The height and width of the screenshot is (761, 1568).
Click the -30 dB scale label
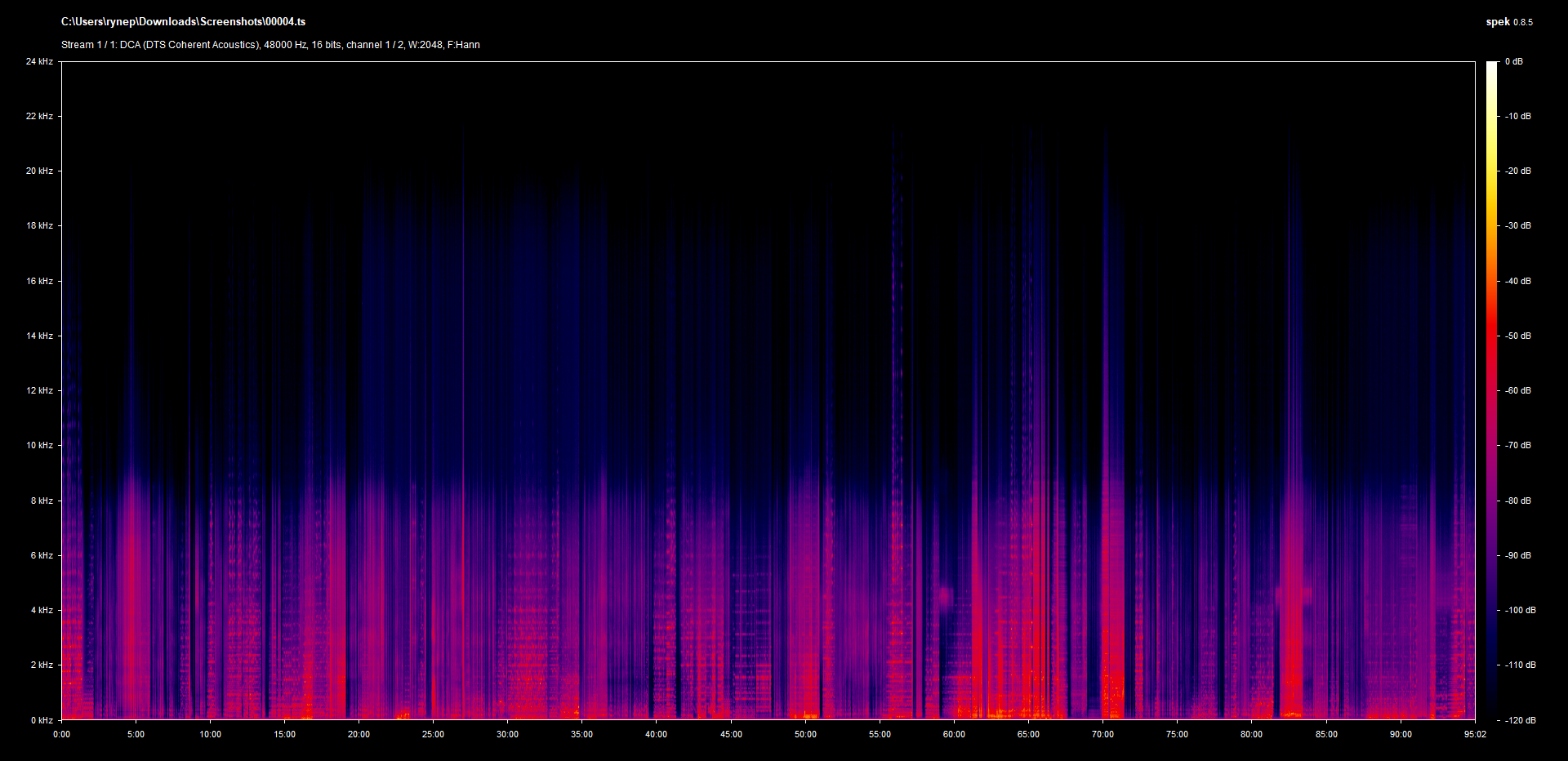(x=1517, y=225)
